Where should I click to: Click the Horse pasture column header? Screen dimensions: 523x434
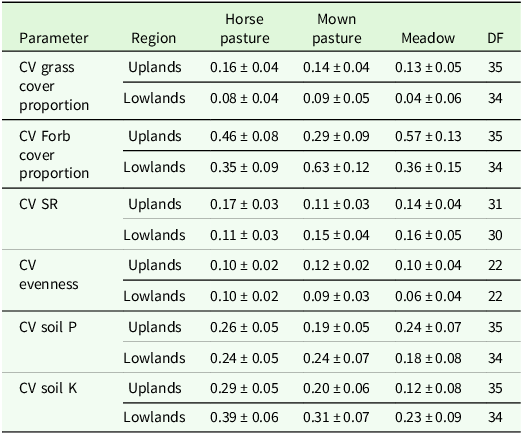click(244, 29)
